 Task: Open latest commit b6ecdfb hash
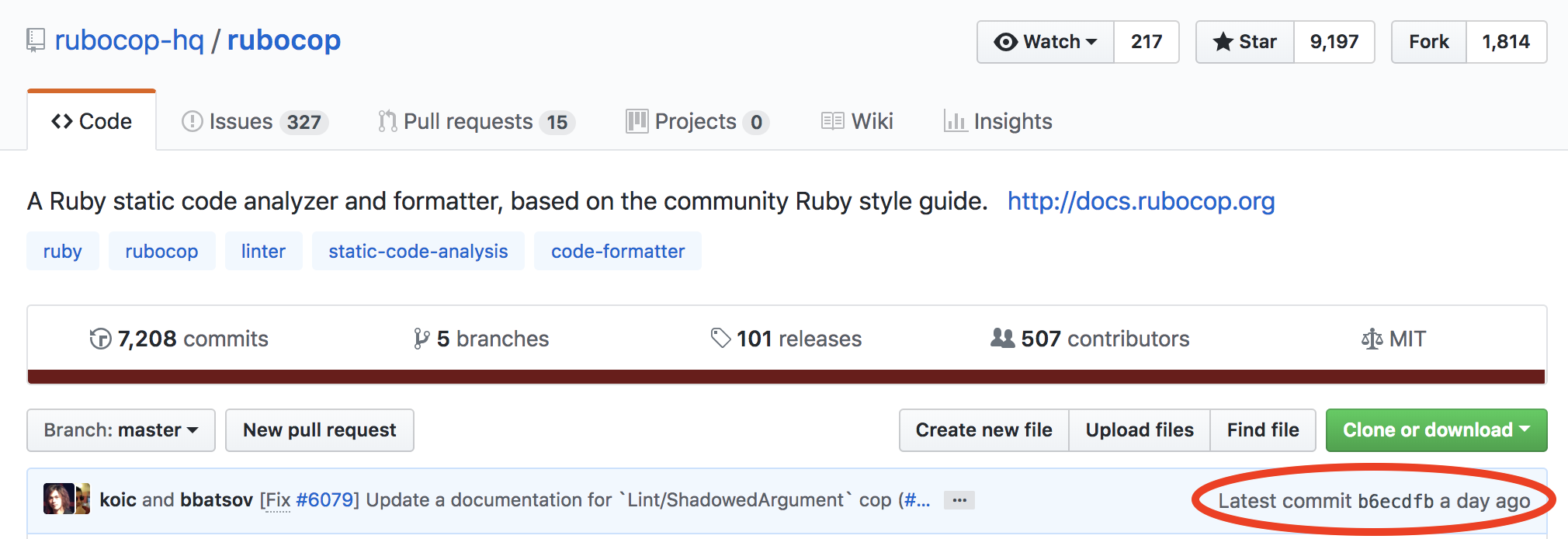pyautogui.click(x=1396, y=502)
